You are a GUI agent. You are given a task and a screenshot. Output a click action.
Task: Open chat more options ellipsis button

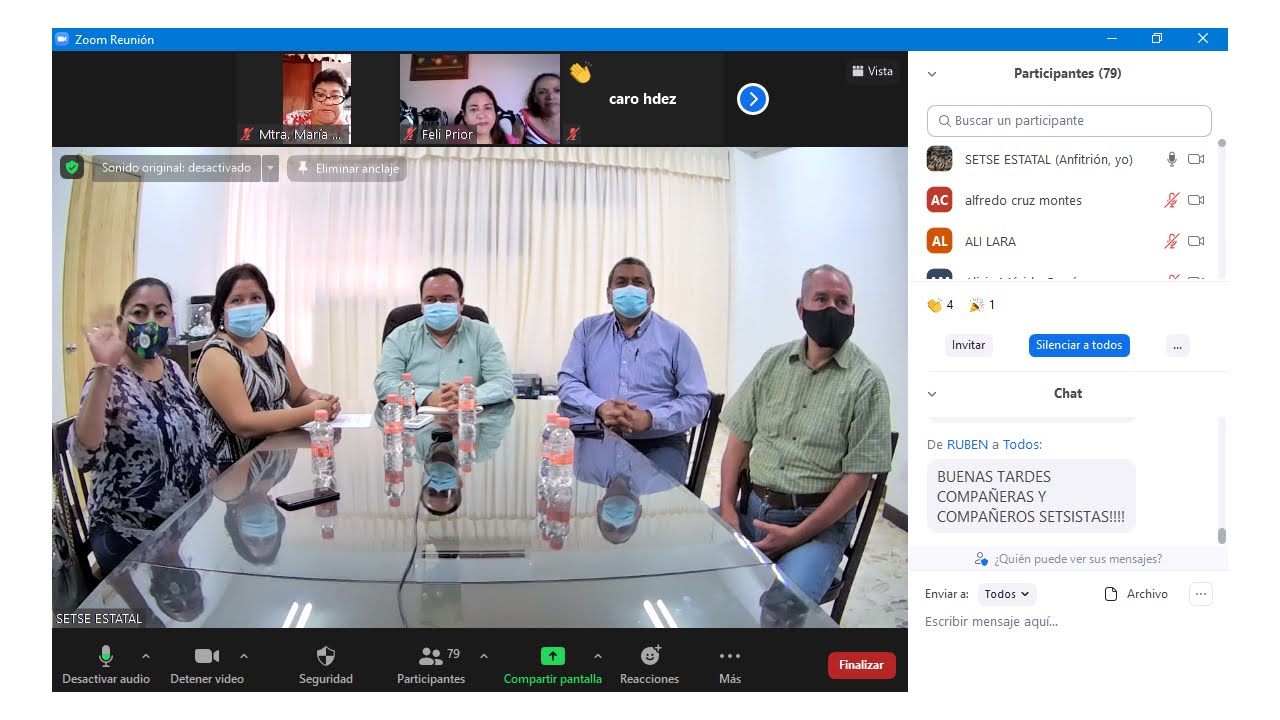click(x=1201, y=594)
